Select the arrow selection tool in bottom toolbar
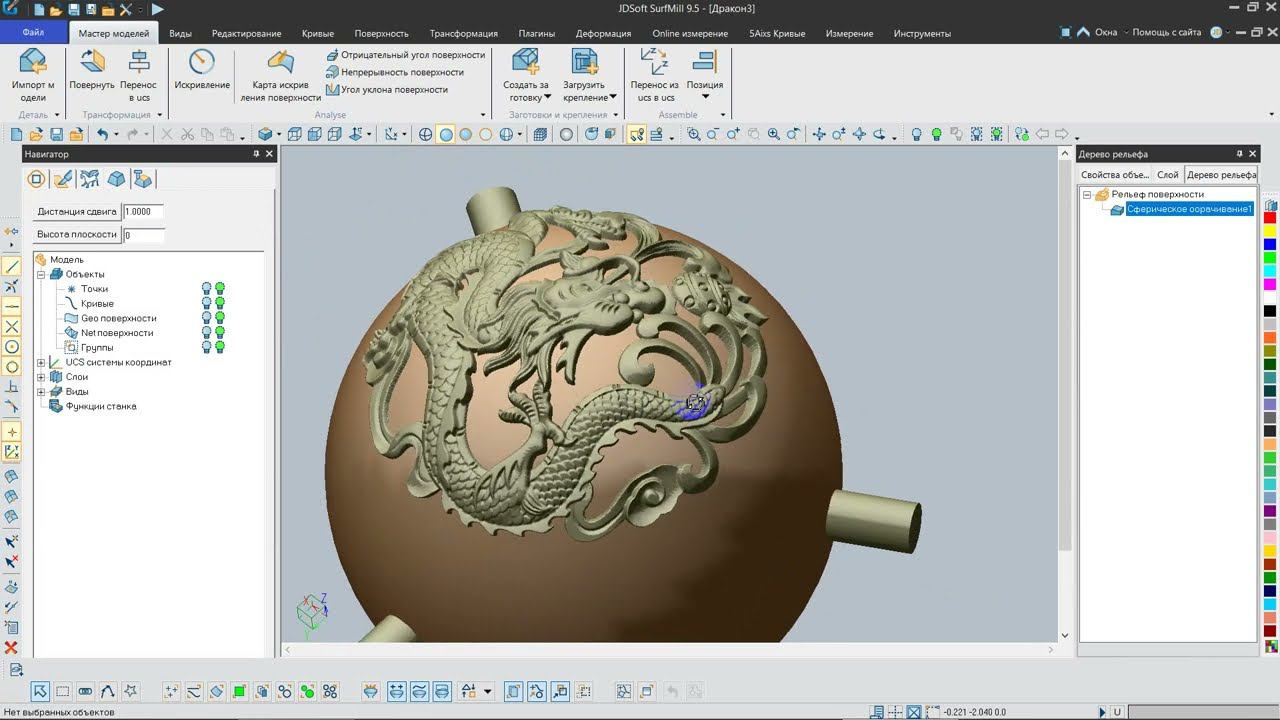 click(40, 691)
